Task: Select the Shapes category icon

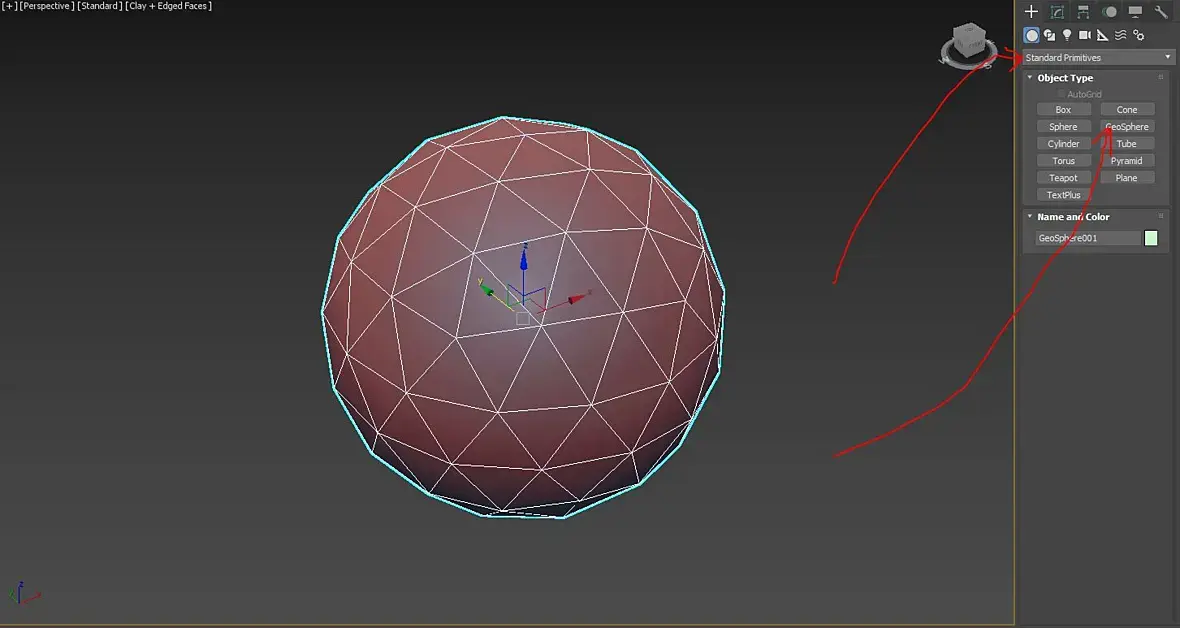Action: point(1049,35)
